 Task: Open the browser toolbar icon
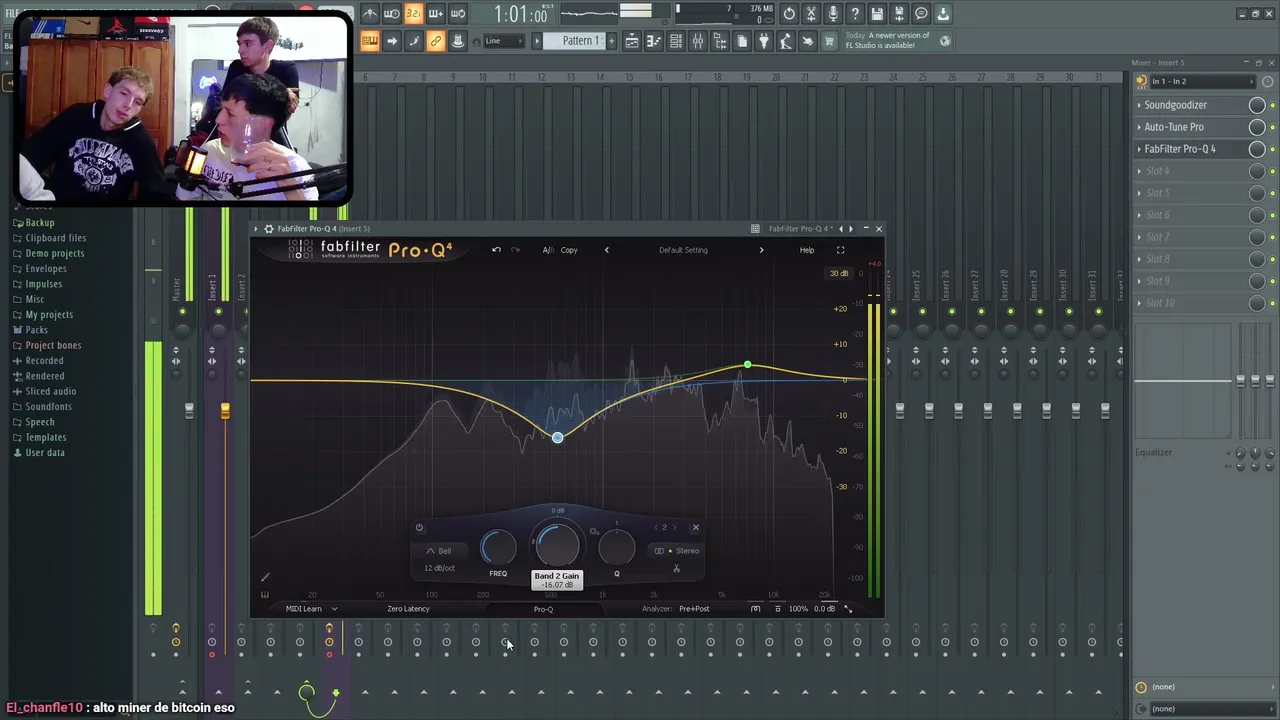point(719,41)
